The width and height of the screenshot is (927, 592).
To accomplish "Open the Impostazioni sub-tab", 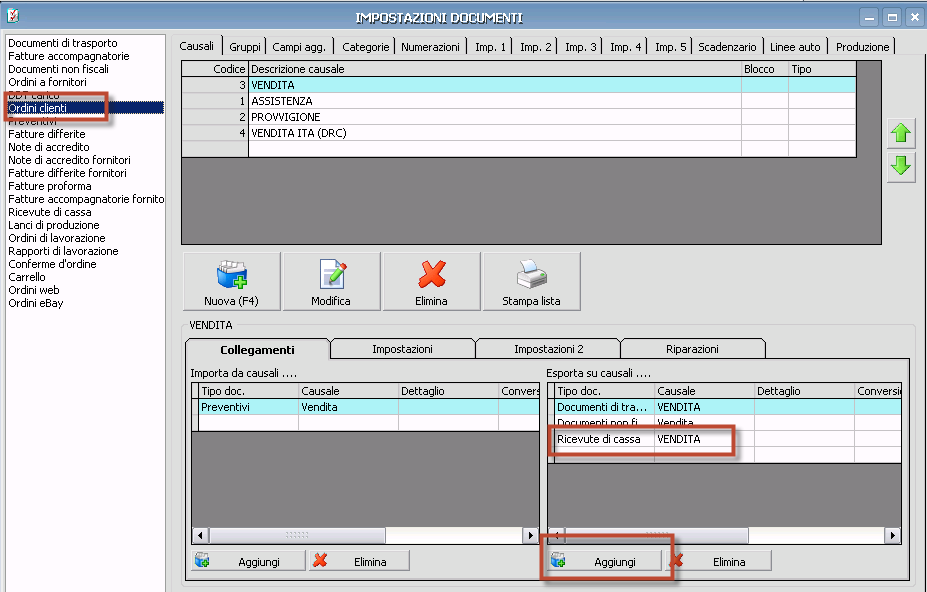I will (402, 349).
